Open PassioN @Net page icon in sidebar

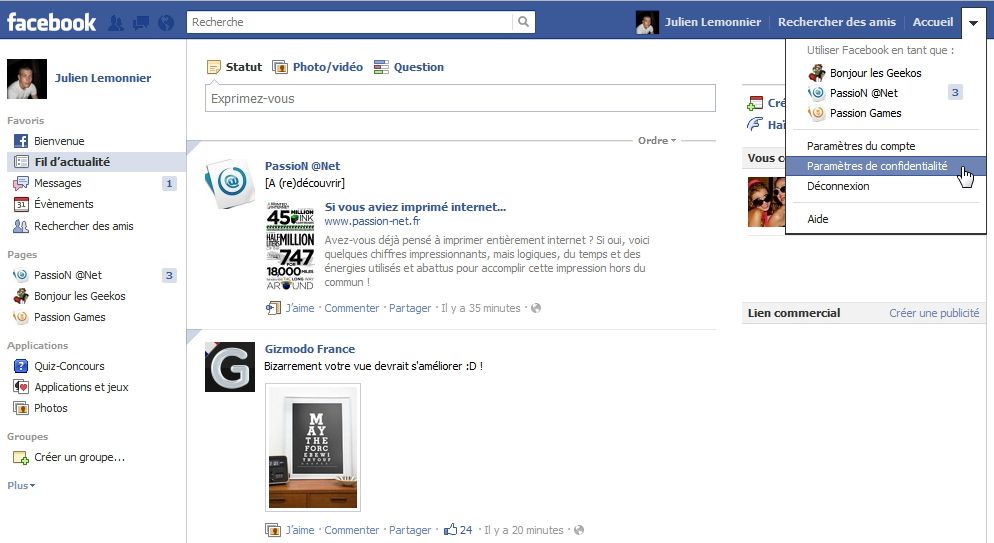21,275
